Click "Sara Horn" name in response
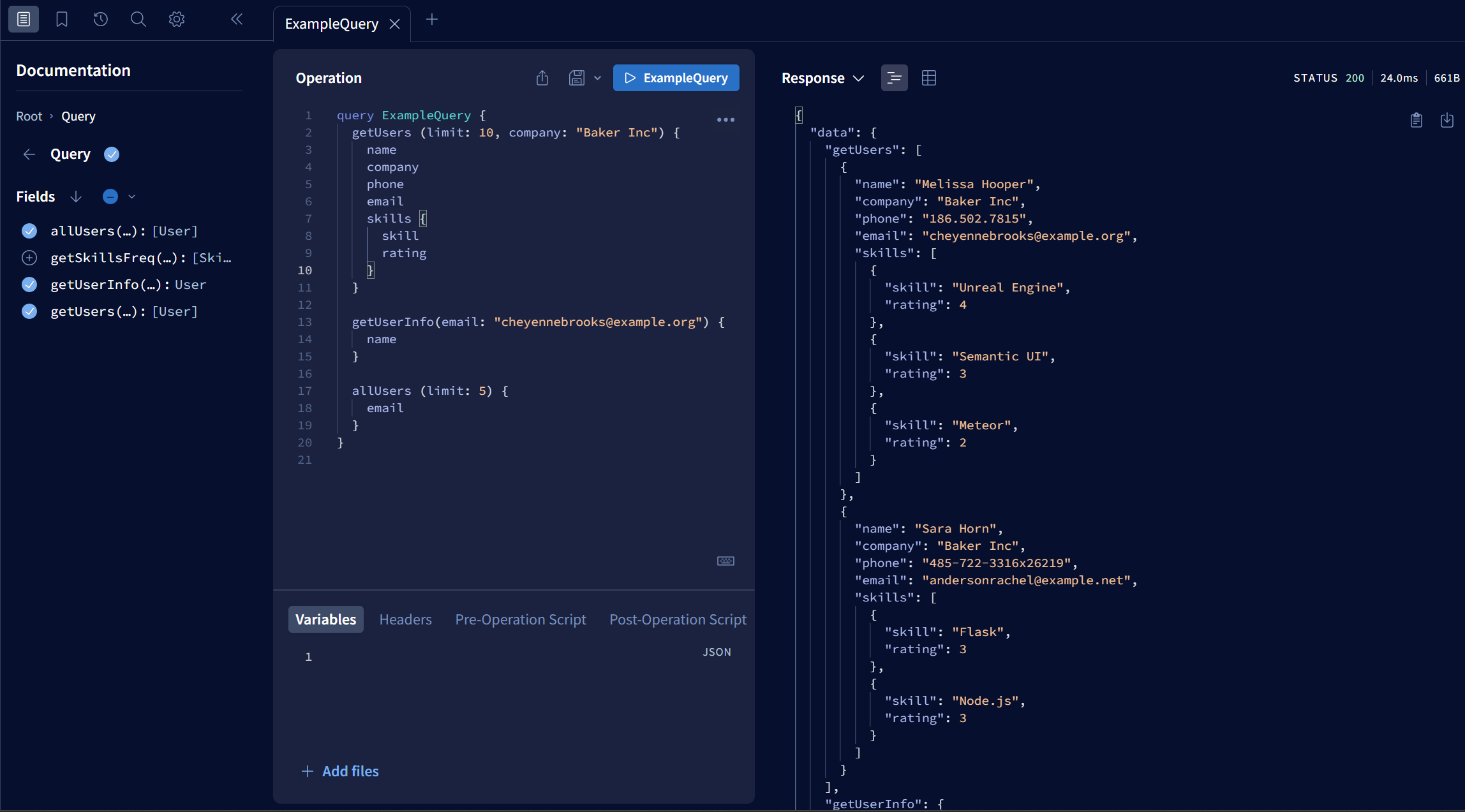1465x812 pixels. click(x=955, y=529)
